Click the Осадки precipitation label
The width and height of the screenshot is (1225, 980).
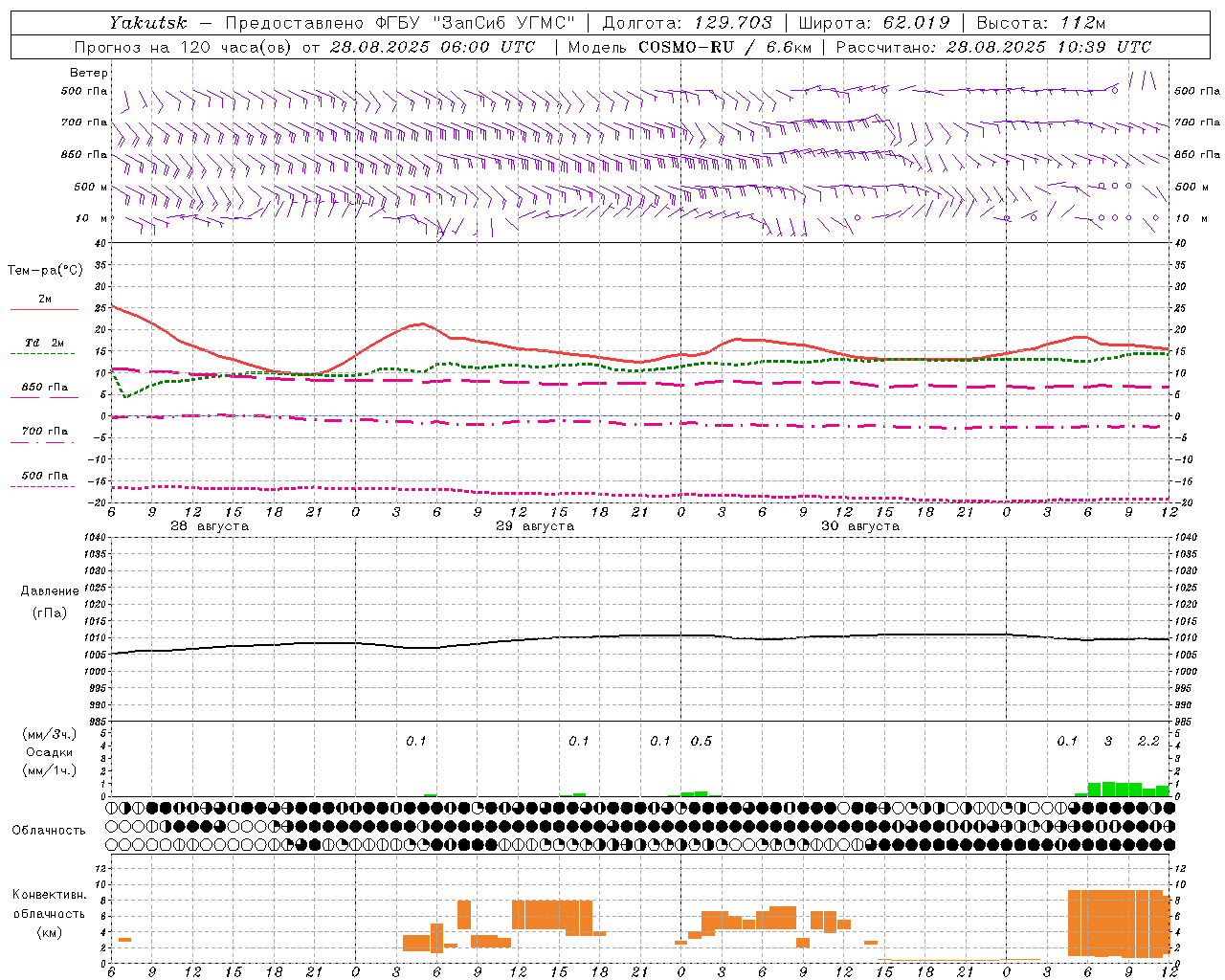click(50, 752)
